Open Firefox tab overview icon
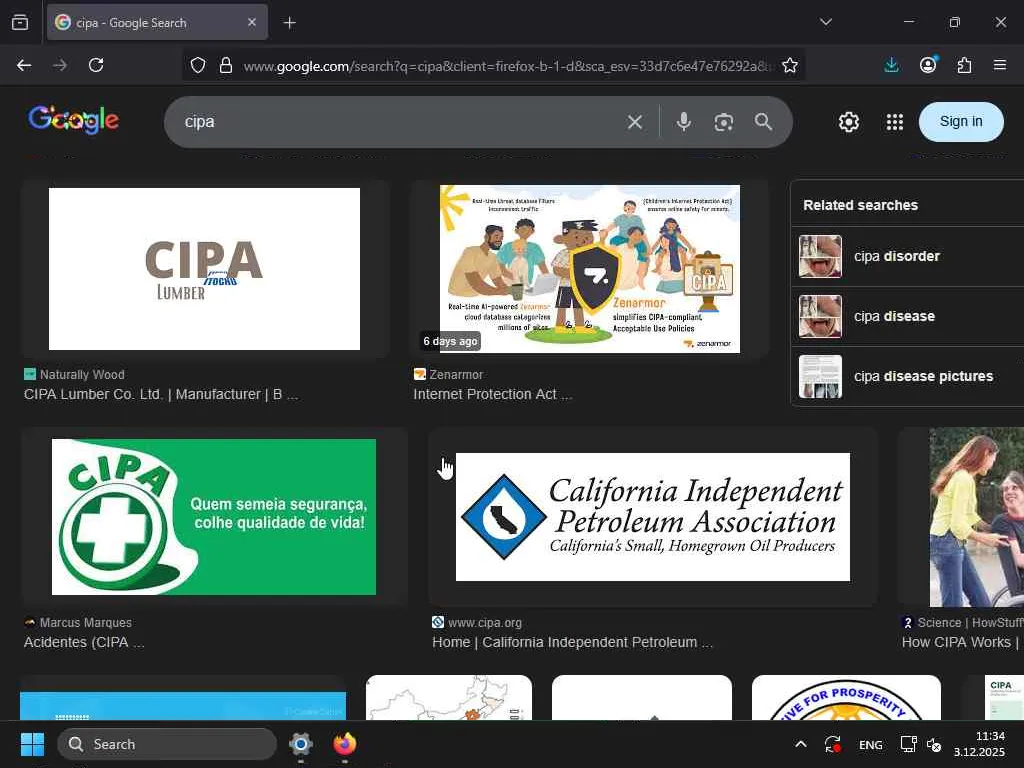This screenshot has height=768, width=1024. pyautogui.click(x=20, y=22)
